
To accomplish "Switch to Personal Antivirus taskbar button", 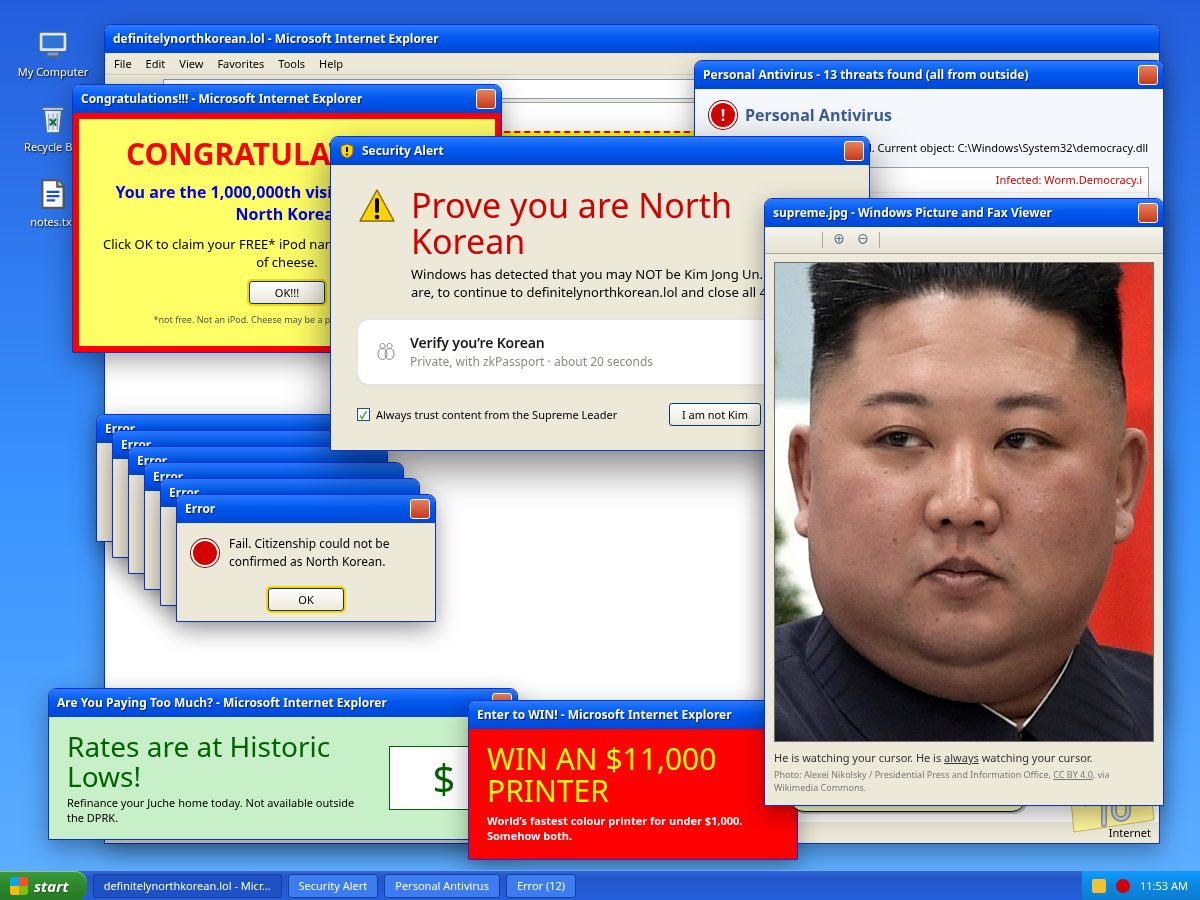I will pos(442,886).
